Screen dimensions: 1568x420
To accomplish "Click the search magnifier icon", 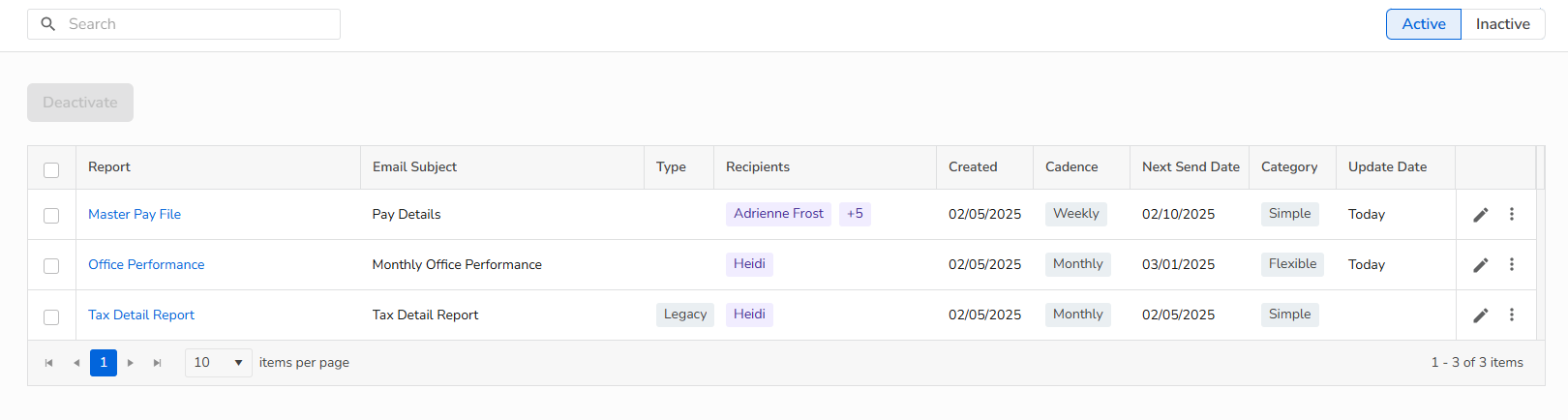I will click(x=47, y=24).
